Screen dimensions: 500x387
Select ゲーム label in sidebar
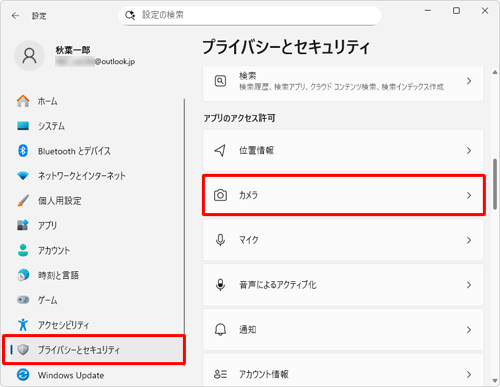(x=47, y=300)
